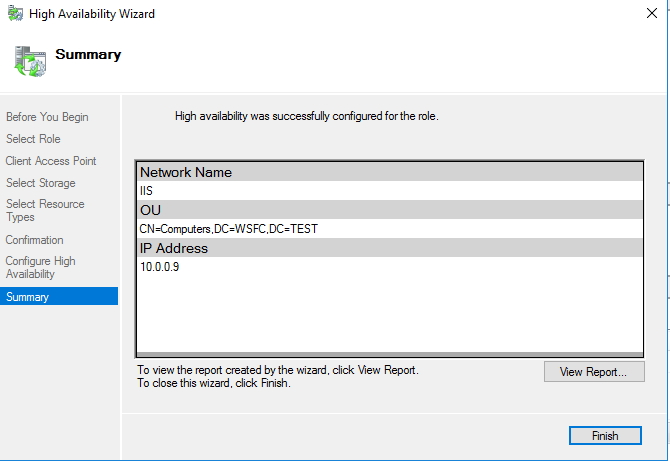Image resolution: width=670 pixels, height=461 pixels.
Task: Open the Client Access Point step
Action: [51, 161]
